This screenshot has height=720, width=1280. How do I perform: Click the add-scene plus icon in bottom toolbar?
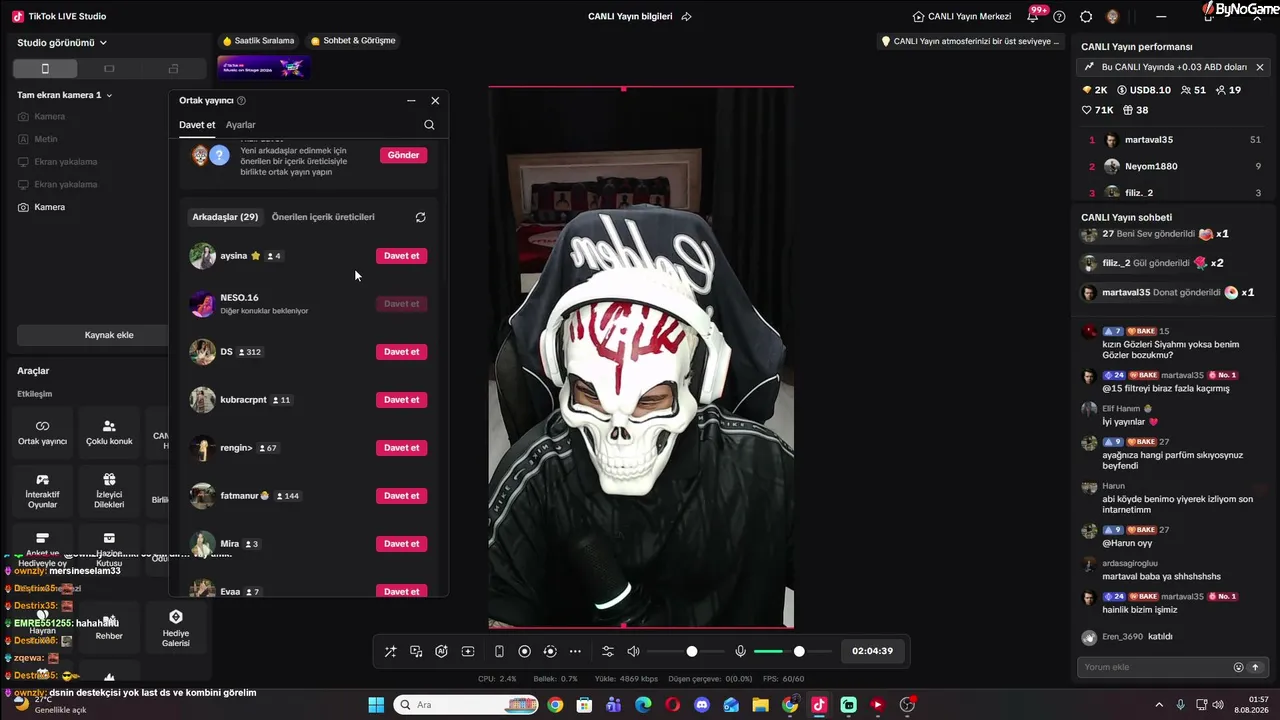click(467, 651)
